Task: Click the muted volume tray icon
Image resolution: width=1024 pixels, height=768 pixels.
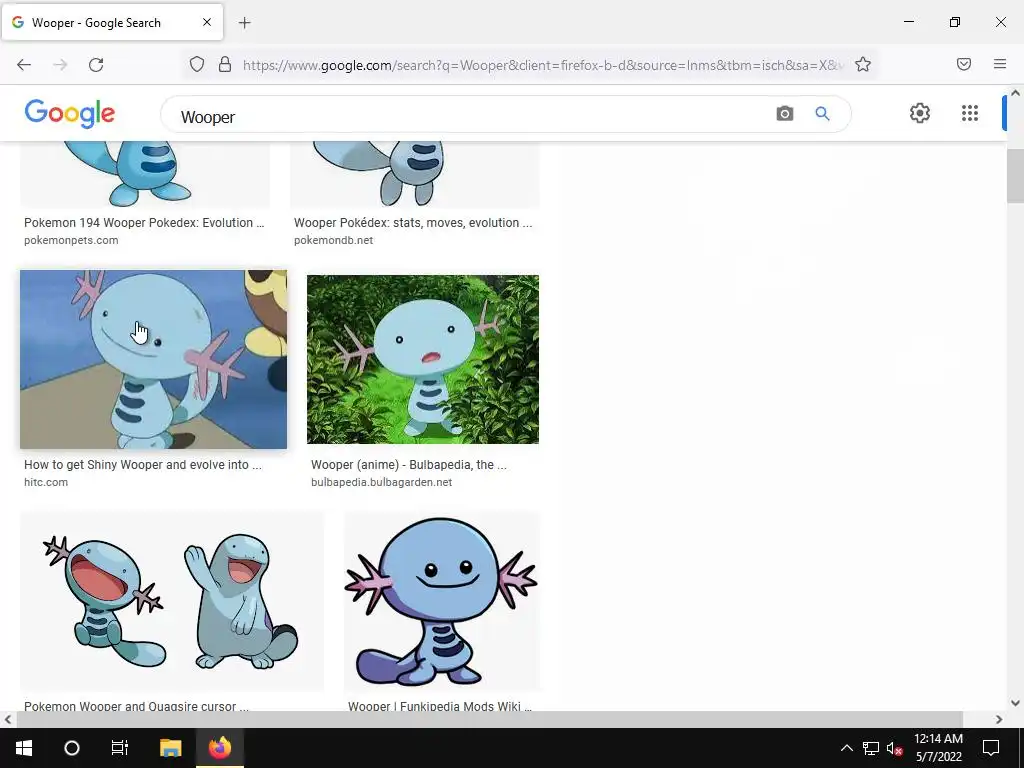Action: [894, 748]
